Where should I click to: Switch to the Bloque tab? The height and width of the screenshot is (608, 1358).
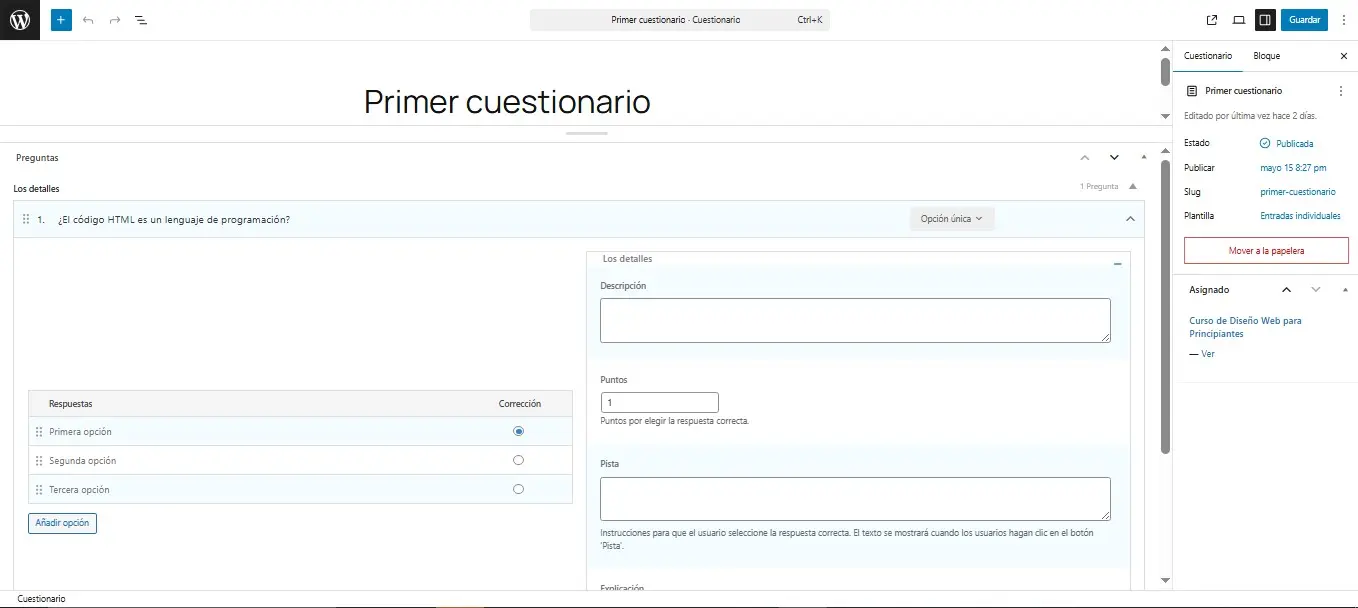(x=1266, y=56)
